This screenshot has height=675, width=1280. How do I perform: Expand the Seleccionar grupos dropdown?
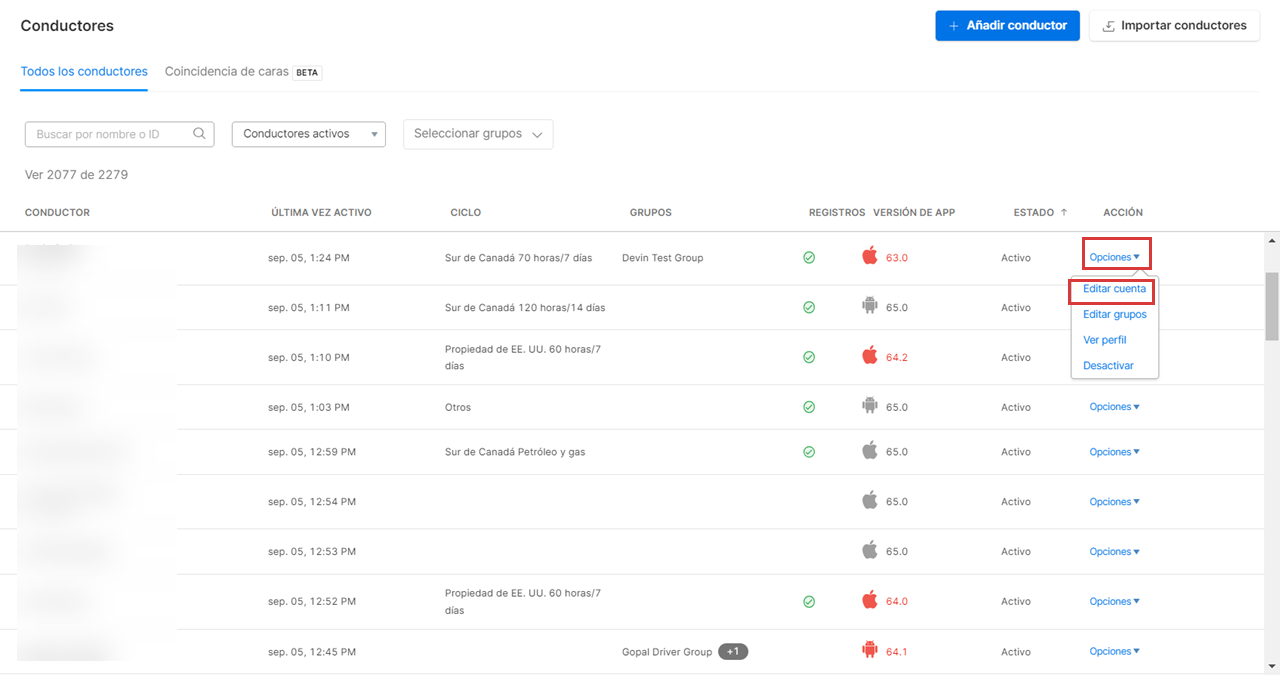(478, 134)
